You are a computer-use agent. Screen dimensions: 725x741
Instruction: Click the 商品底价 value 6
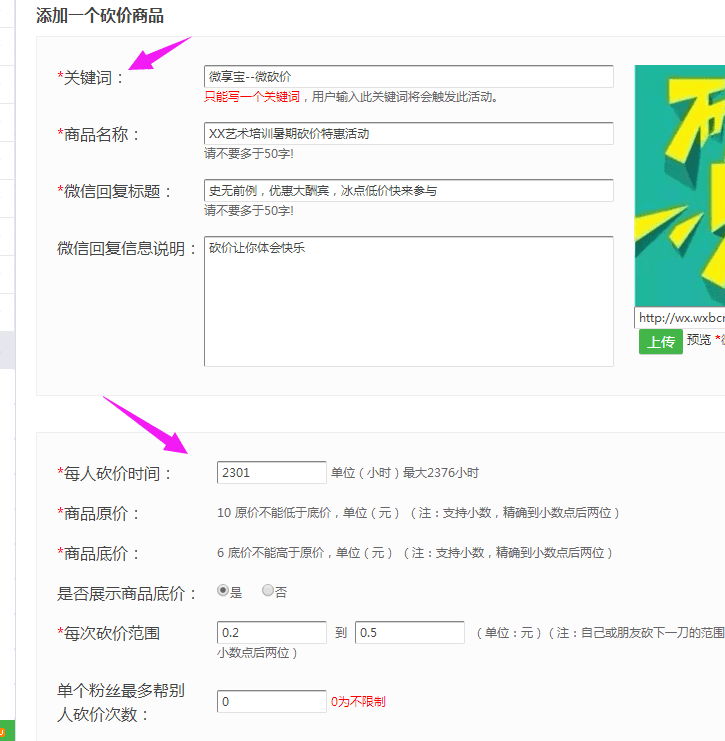(x=220, y=553)
